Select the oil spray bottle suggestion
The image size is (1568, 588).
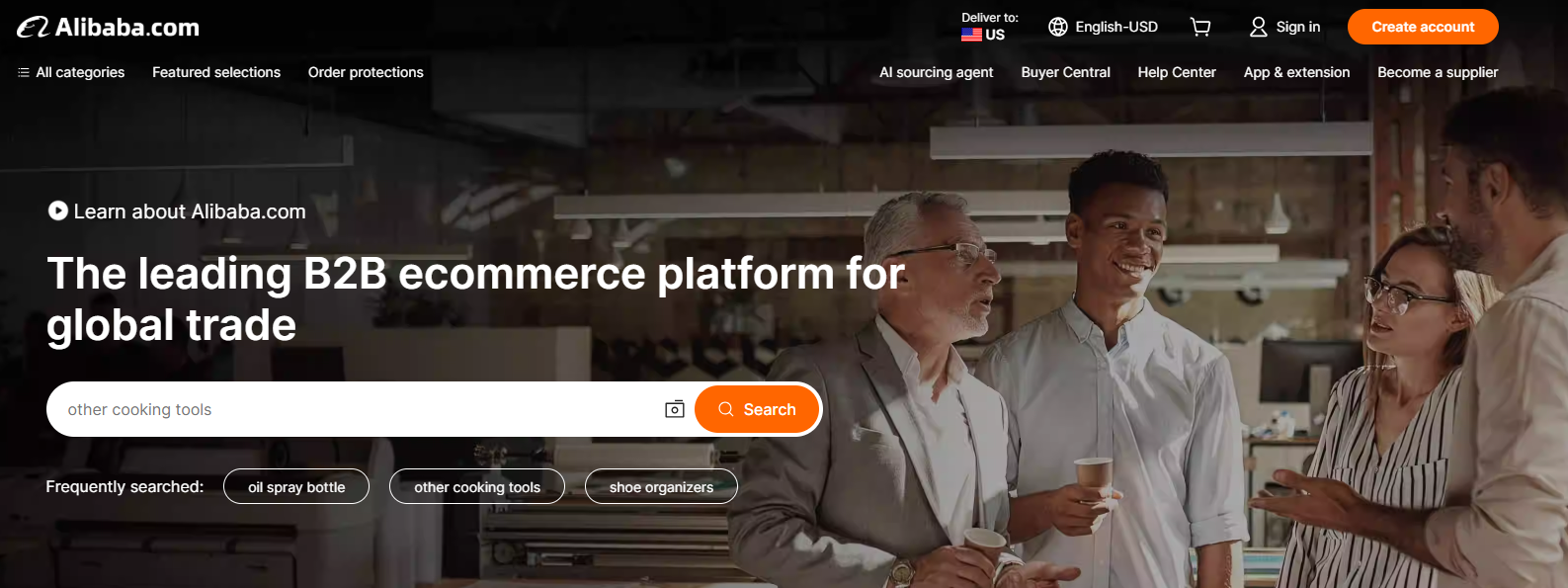tap(296, 486)
